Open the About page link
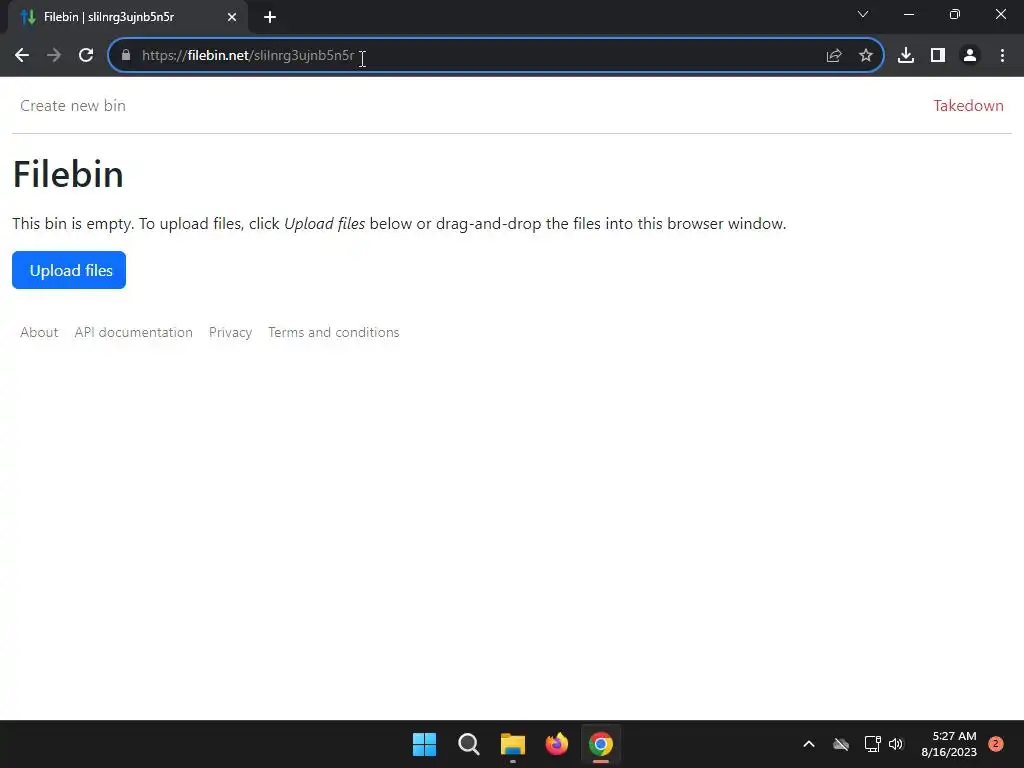Image resolution: width=1024 pixels, height=768 pixels. pyautogui.click(x=39, y=332)
